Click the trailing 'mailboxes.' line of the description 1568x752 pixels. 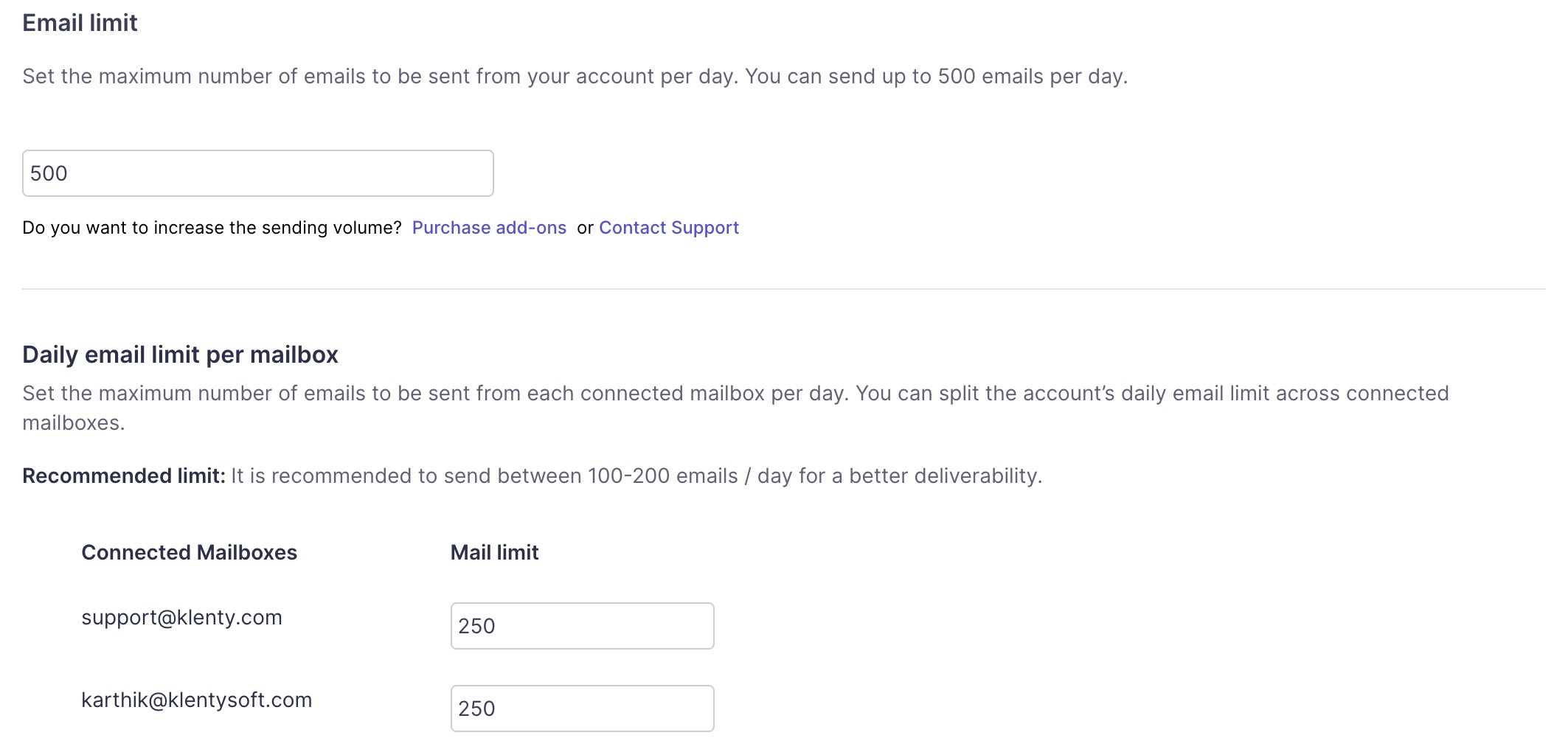click(x=73, y=423)
